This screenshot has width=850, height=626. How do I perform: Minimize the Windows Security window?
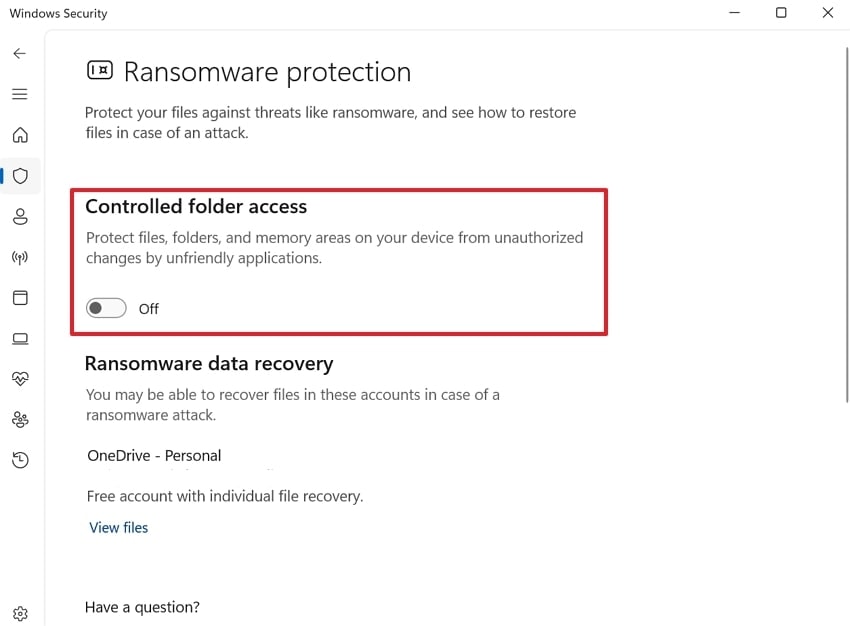click(734, 12)
